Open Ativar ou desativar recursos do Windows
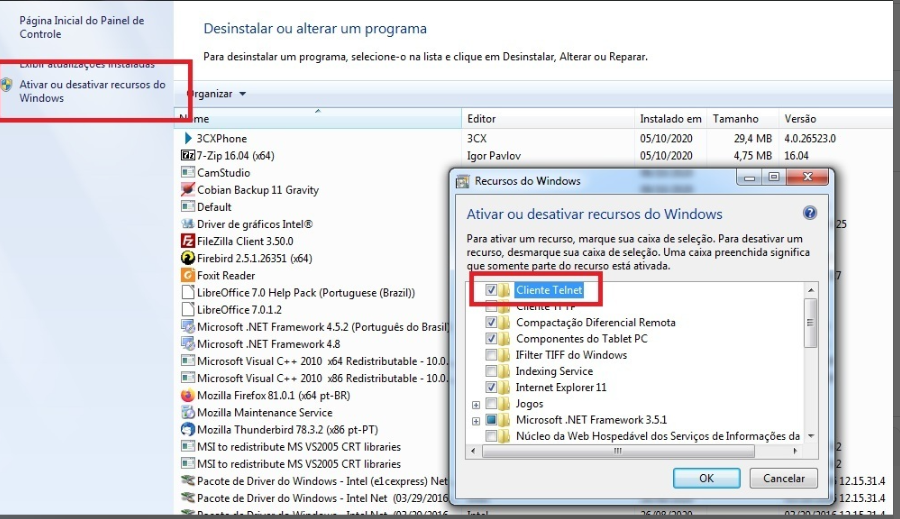The height and width of the screenshot is (519, 900). [92, 91]
